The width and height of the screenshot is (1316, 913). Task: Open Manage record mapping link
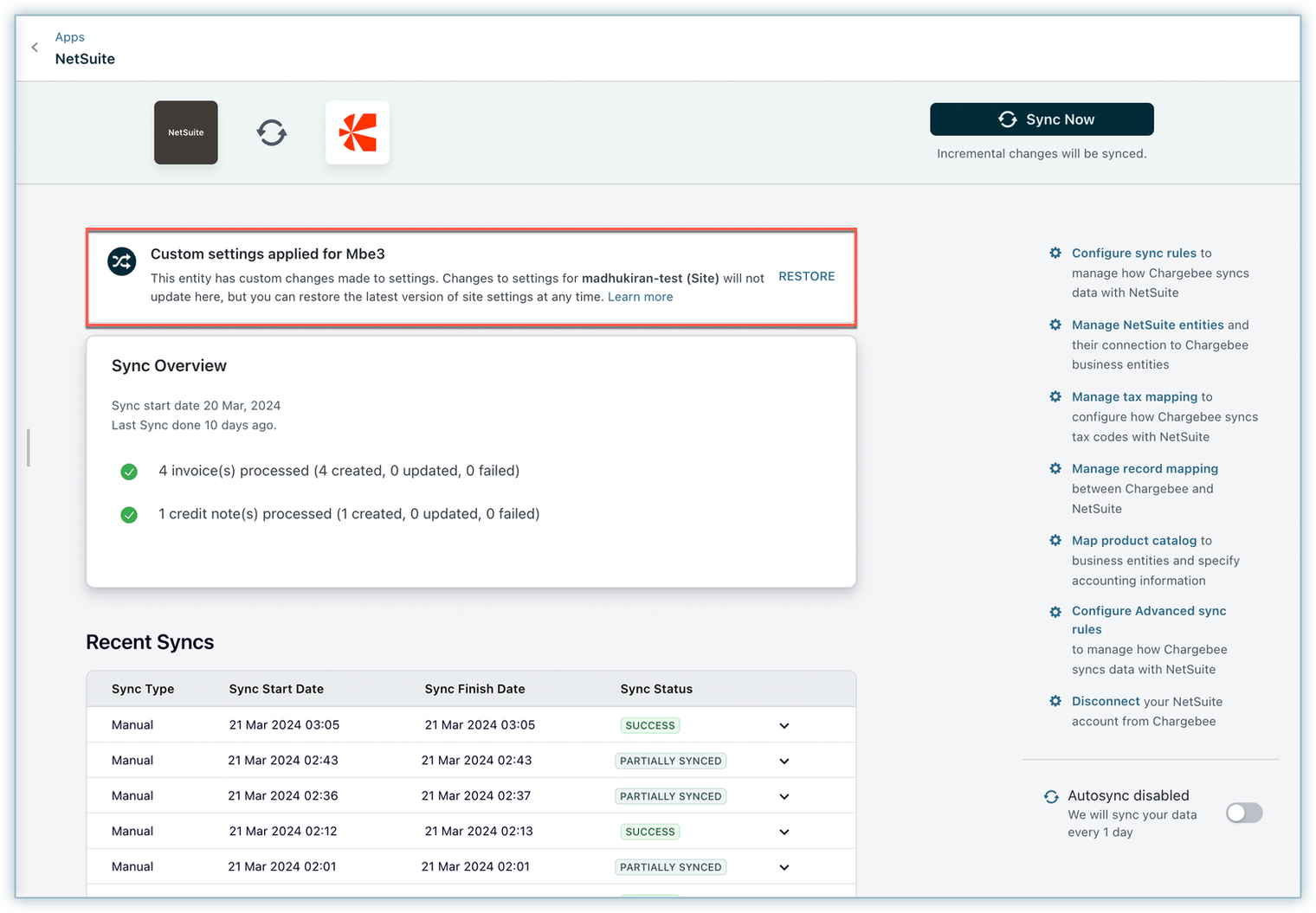point(1145,469)
